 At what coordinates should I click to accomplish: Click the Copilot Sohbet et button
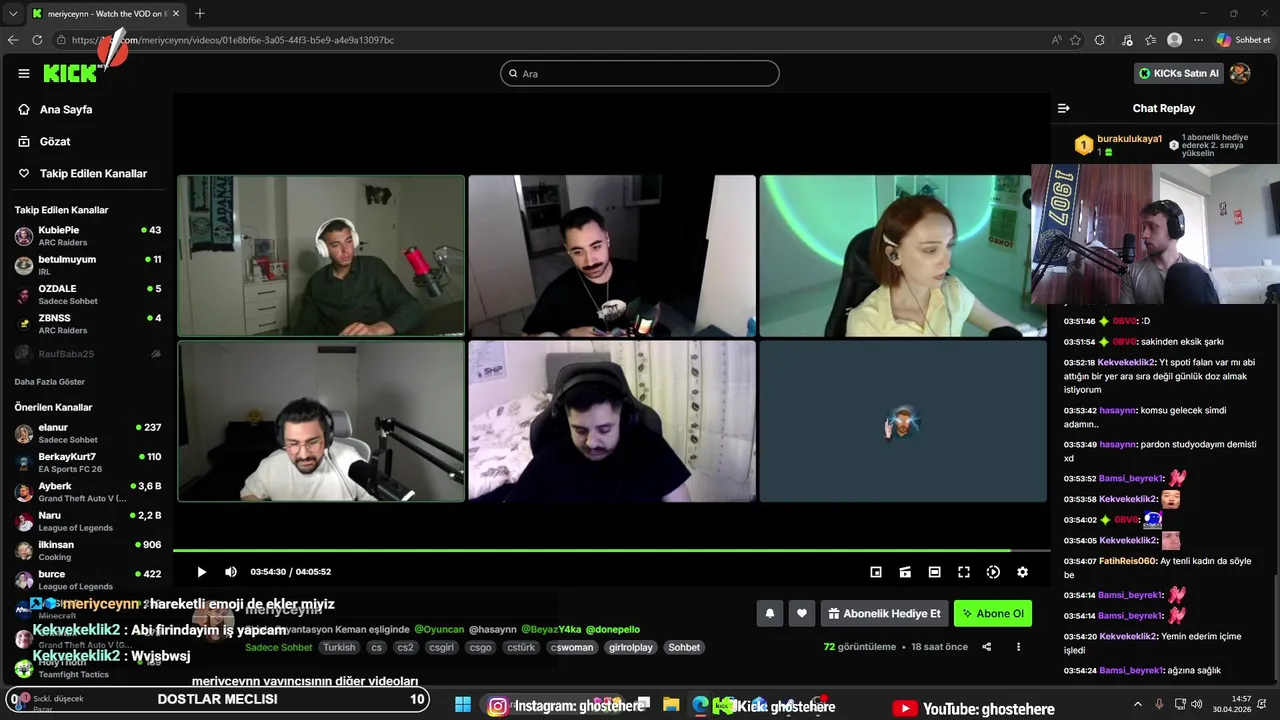(x=1243, y=40)
